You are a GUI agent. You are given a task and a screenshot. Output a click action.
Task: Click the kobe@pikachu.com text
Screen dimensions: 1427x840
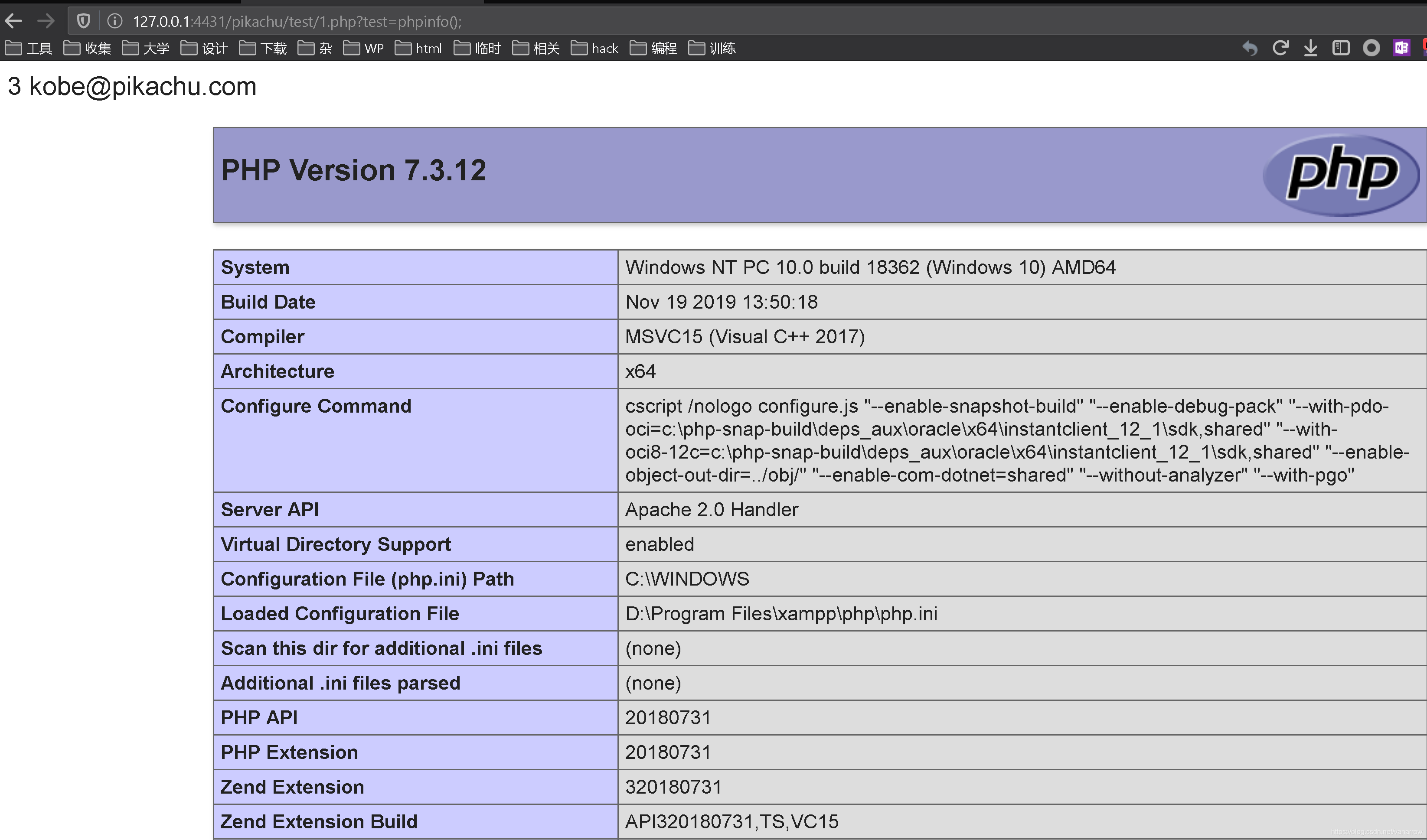143,87
